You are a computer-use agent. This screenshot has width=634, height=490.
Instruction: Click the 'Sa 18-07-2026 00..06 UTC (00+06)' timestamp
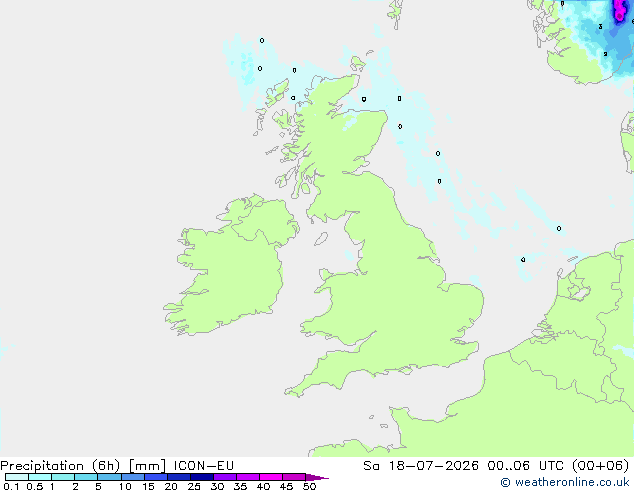pos(496,466)
